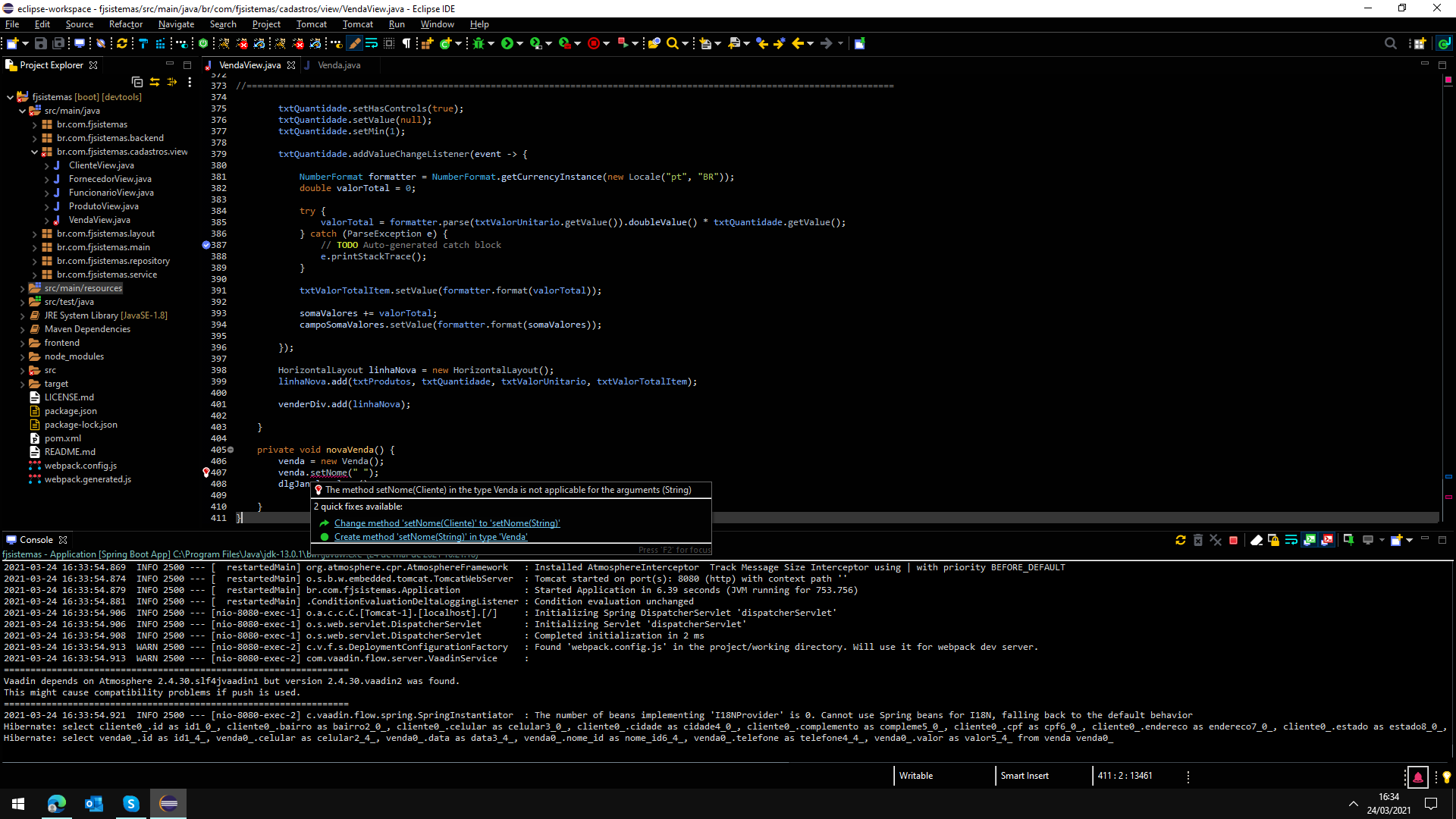This screenshot has height=819, width=1456.
Task: Open pom.xml in Project Explorer
Action: point(62,438)
